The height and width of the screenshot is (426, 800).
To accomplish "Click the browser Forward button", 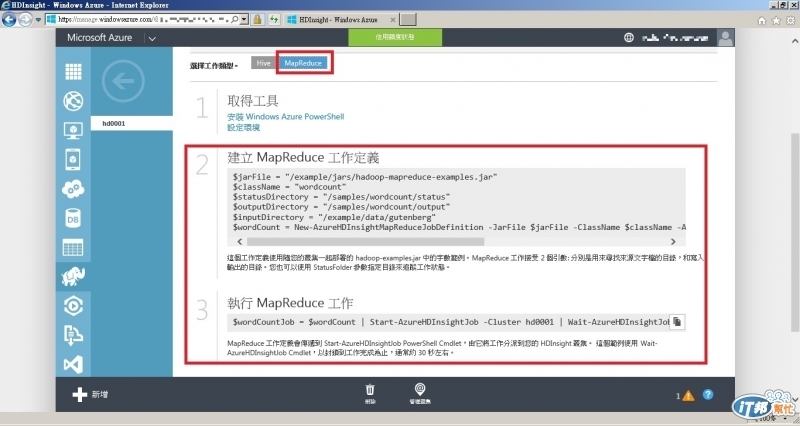I will click(x=25, y=20).
